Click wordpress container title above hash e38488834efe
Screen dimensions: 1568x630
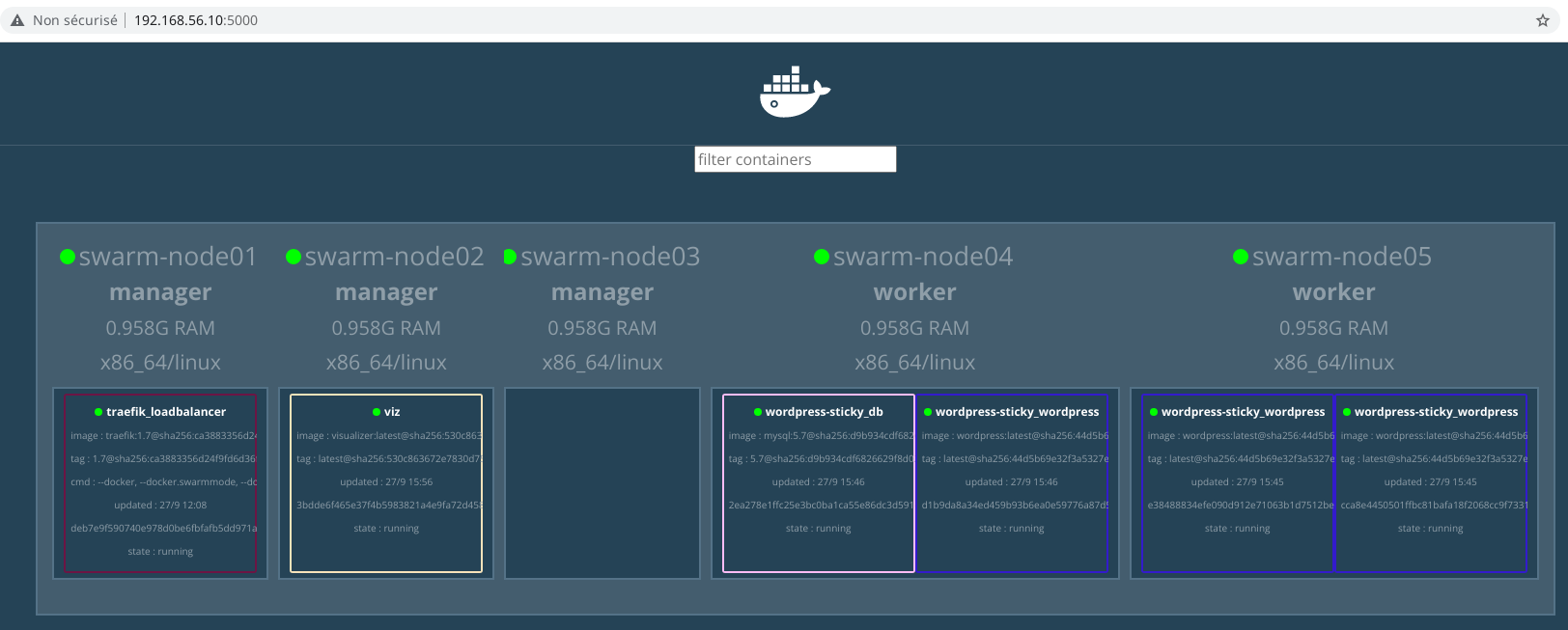pos(1244,412)
